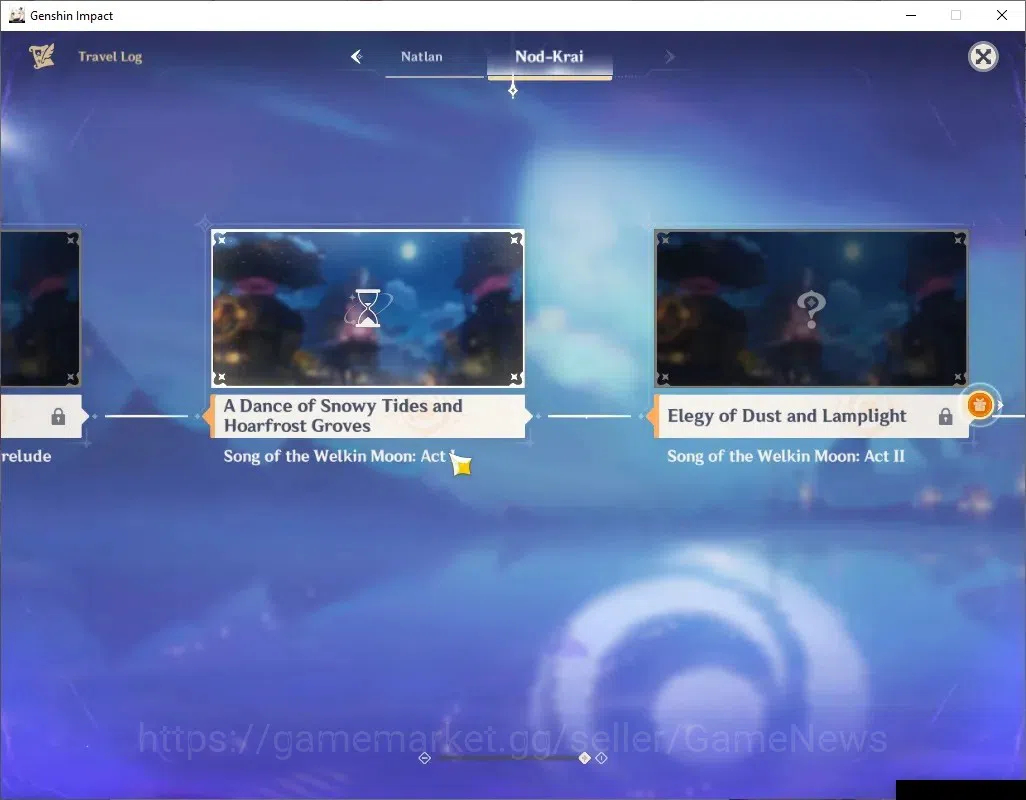Select A Dance of Snowy Tides and Hoarfrost Groves

pyautogui.click(x=368, y=416)
